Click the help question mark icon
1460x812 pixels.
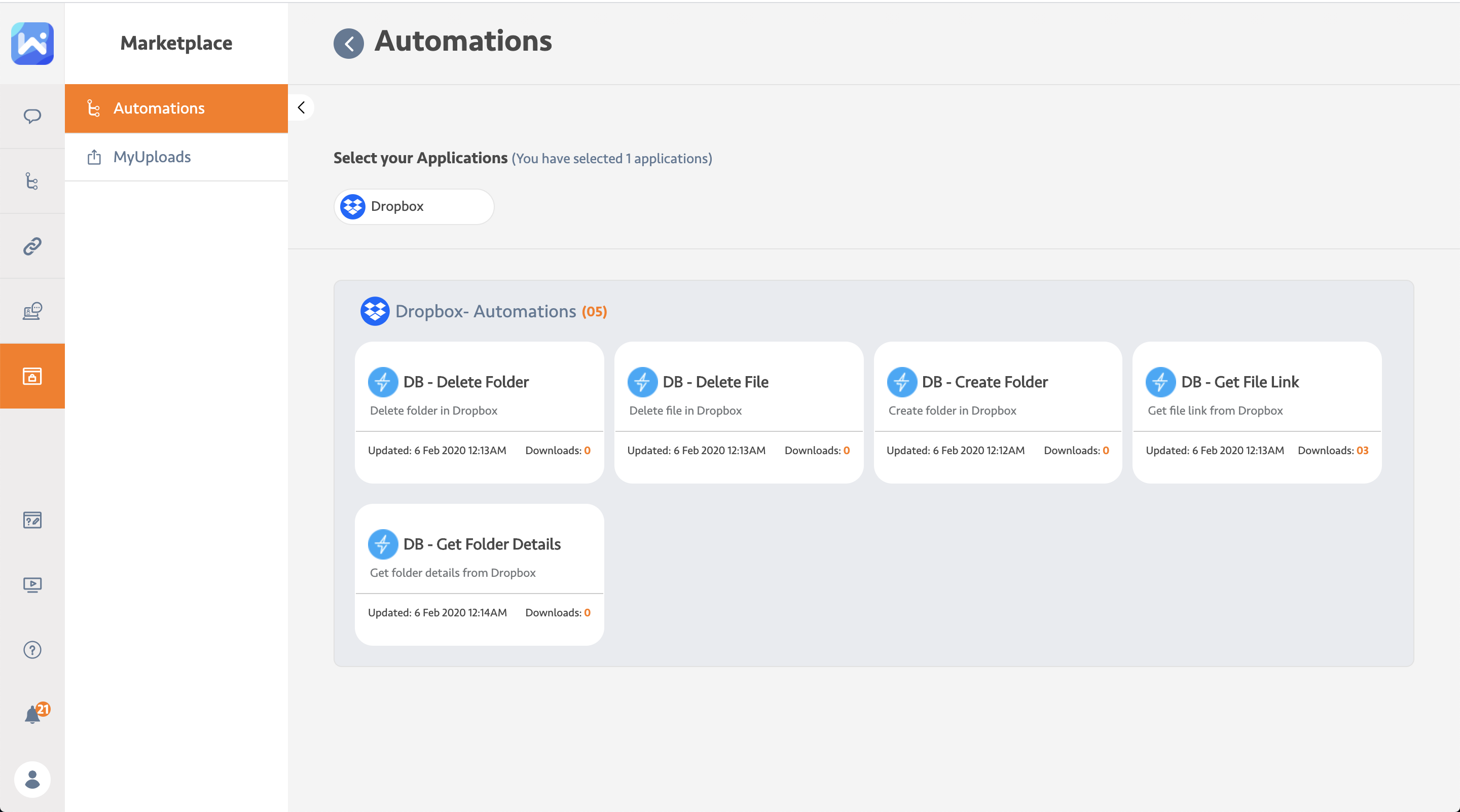point(32,649)
